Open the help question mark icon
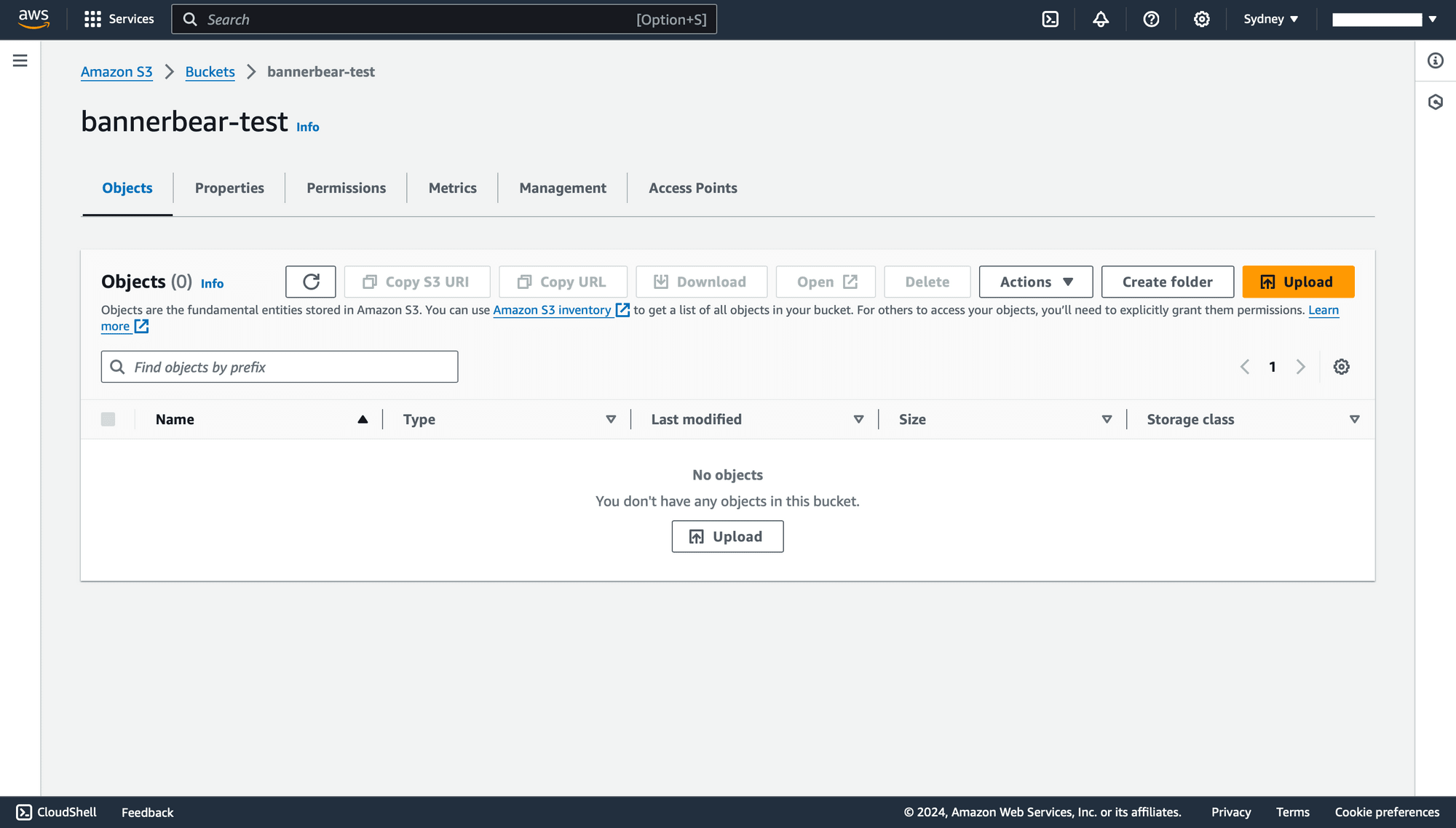The image size is (1456, 828). pos(1150,19)
